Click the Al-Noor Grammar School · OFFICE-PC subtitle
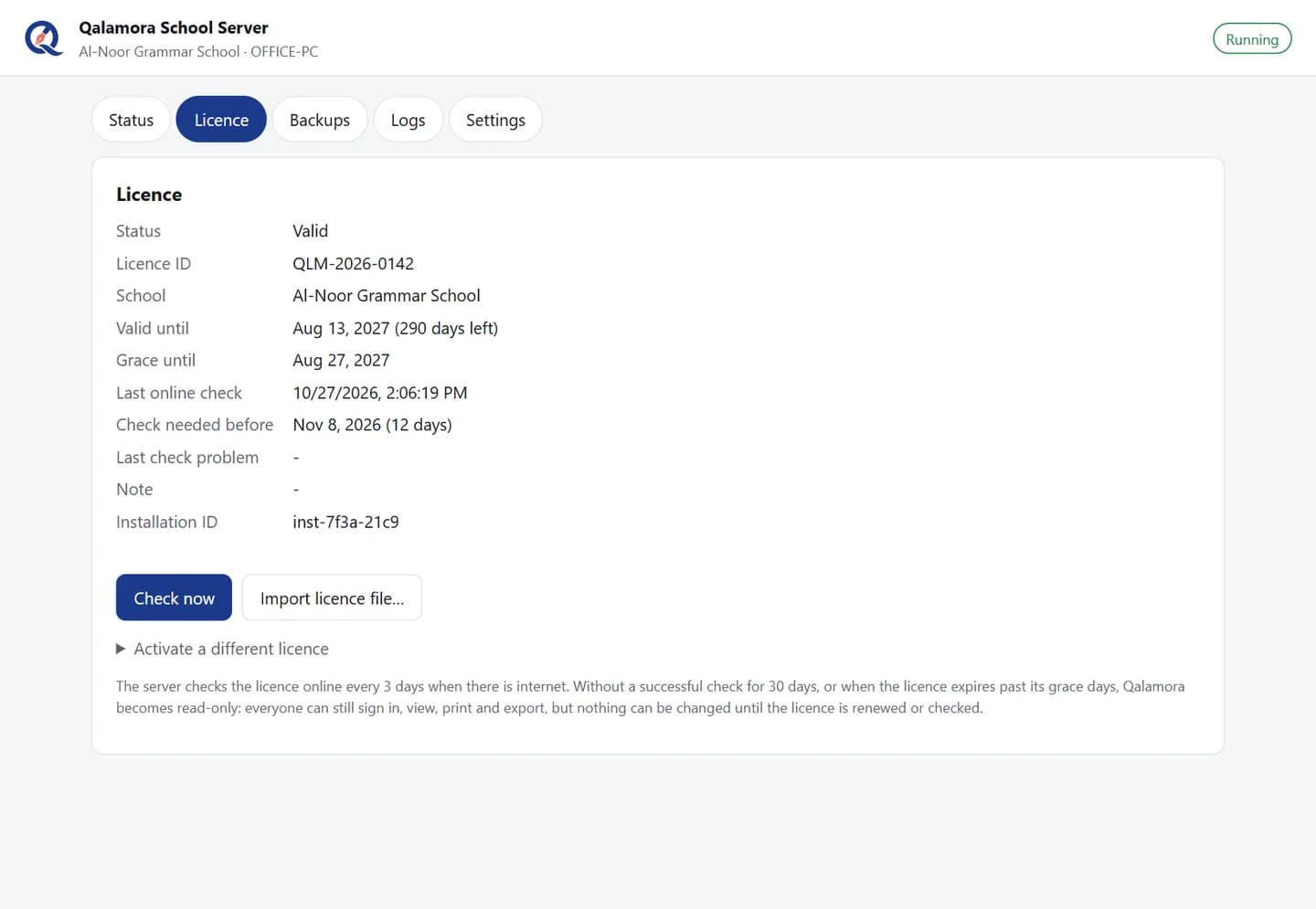This screenshot has width=1316, height=909. (198, 52)
